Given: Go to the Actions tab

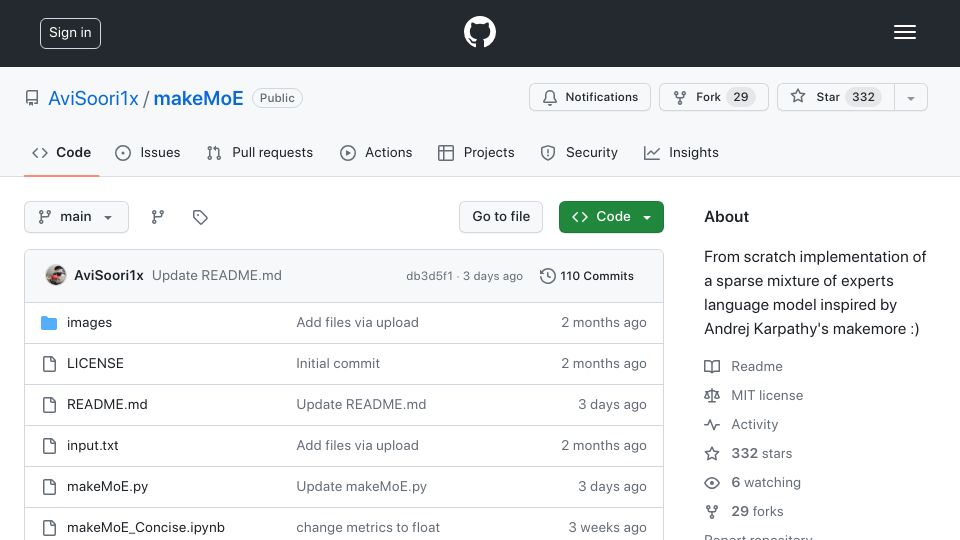Looking at the screenshot, I should coord(377,152).
